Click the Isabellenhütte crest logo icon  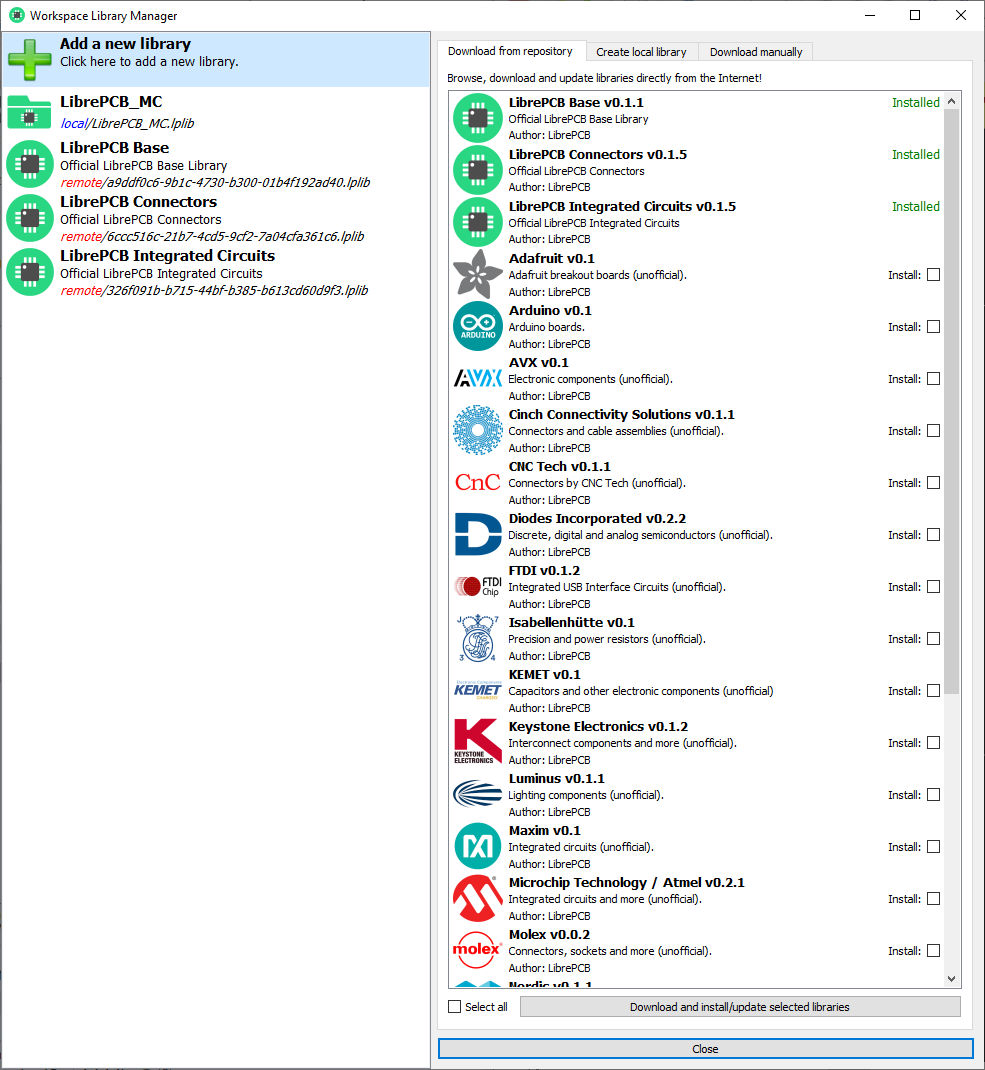(478, 638)
